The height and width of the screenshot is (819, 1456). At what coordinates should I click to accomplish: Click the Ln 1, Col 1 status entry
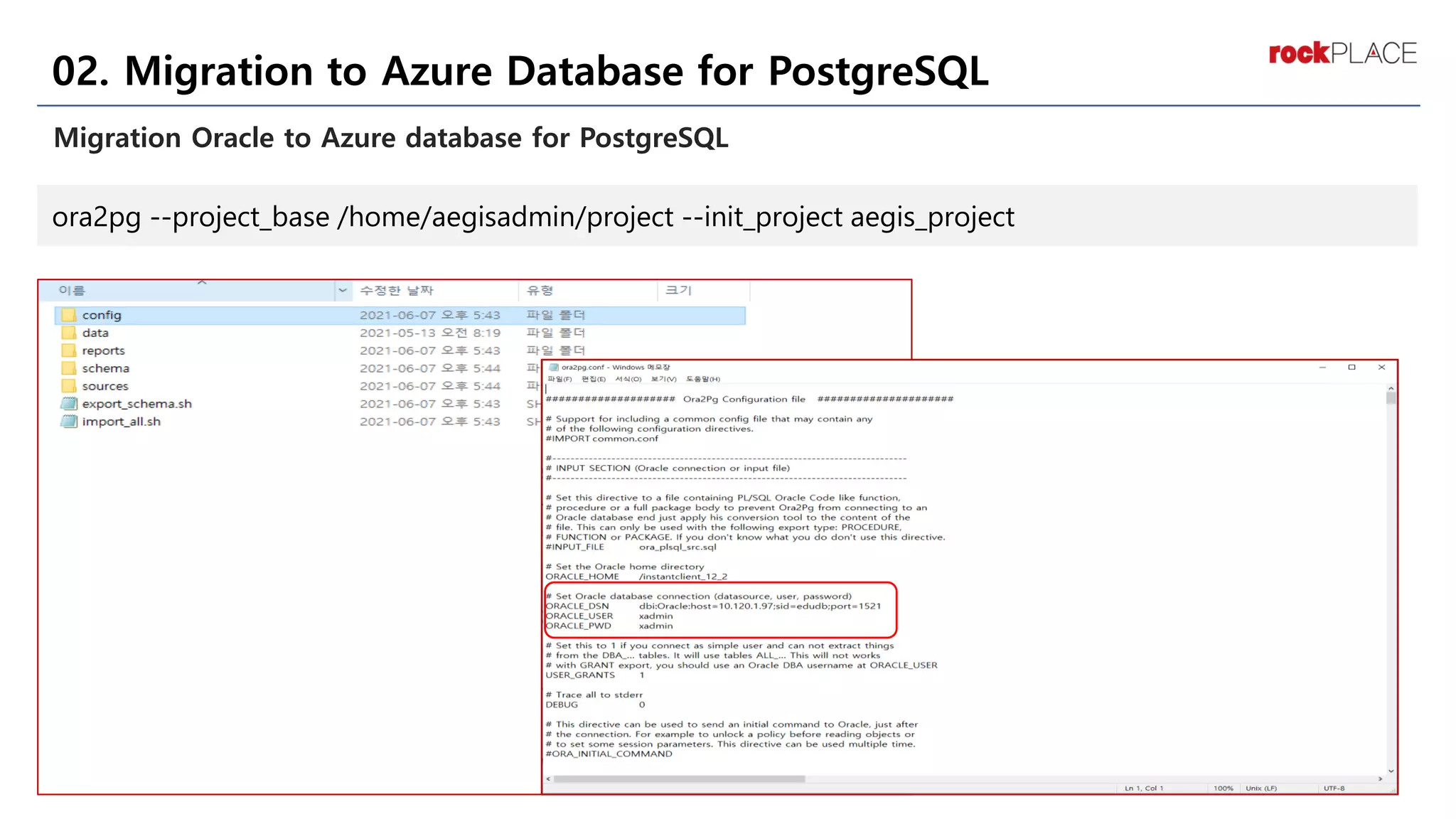click(x=1144, y=788)
